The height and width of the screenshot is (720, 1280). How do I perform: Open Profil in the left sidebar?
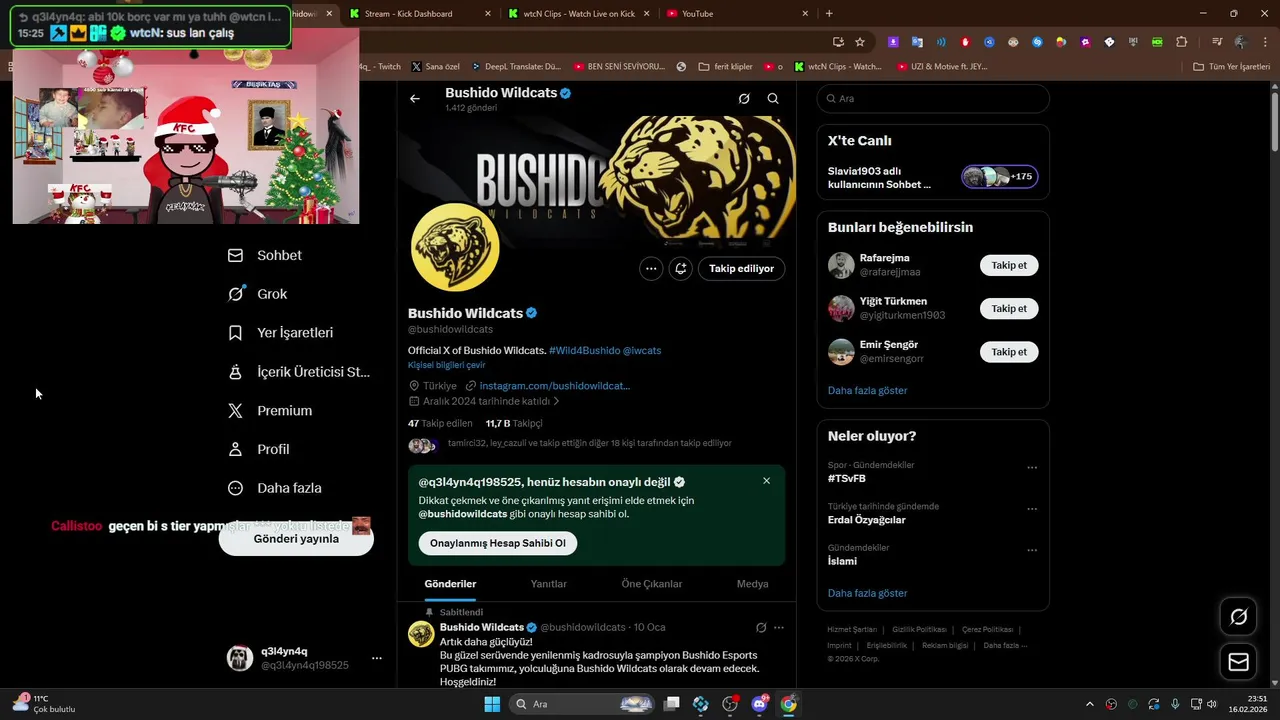pos(258,449)
